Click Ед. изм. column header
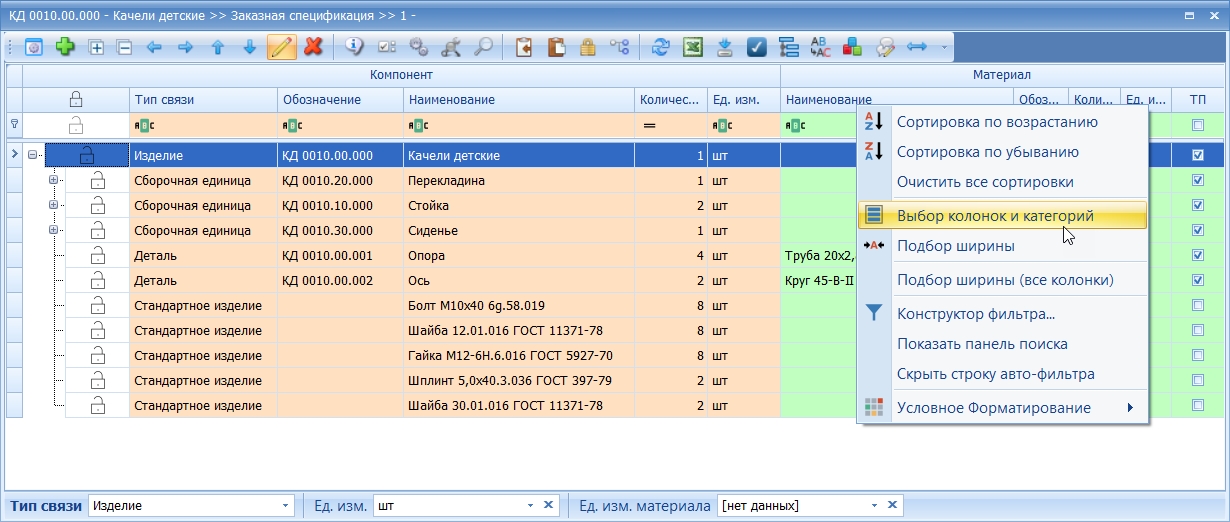This screenshot has width=1230, height=522. click(743, 100)
